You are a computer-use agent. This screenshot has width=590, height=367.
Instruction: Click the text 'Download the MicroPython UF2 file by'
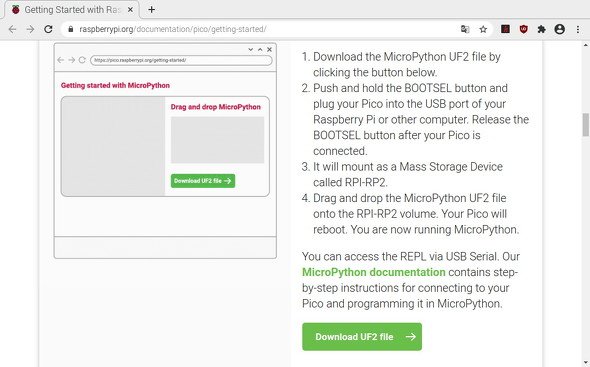pyautogui.click(x=407, y=57)
